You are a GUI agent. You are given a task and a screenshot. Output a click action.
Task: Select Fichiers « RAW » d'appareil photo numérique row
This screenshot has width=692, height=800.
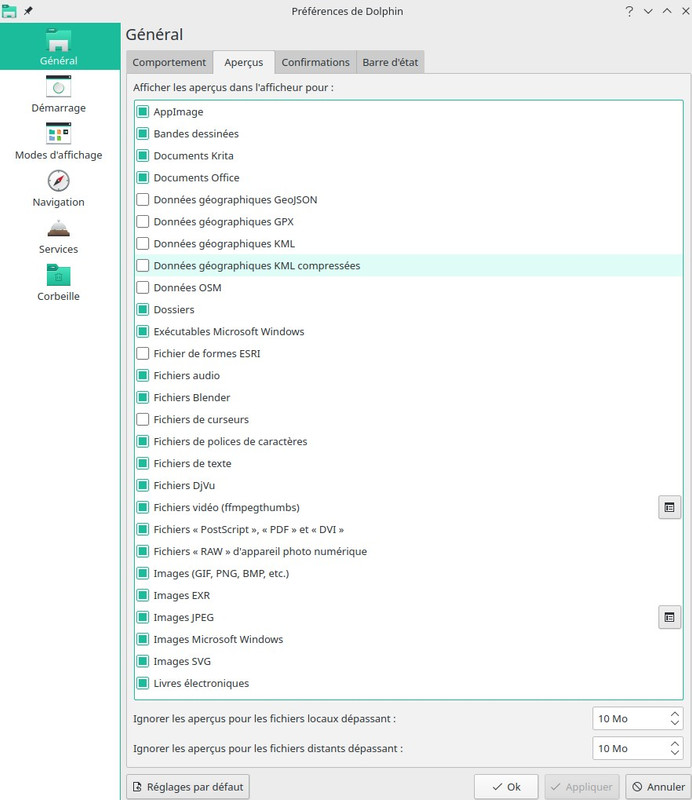click(409, 551)
